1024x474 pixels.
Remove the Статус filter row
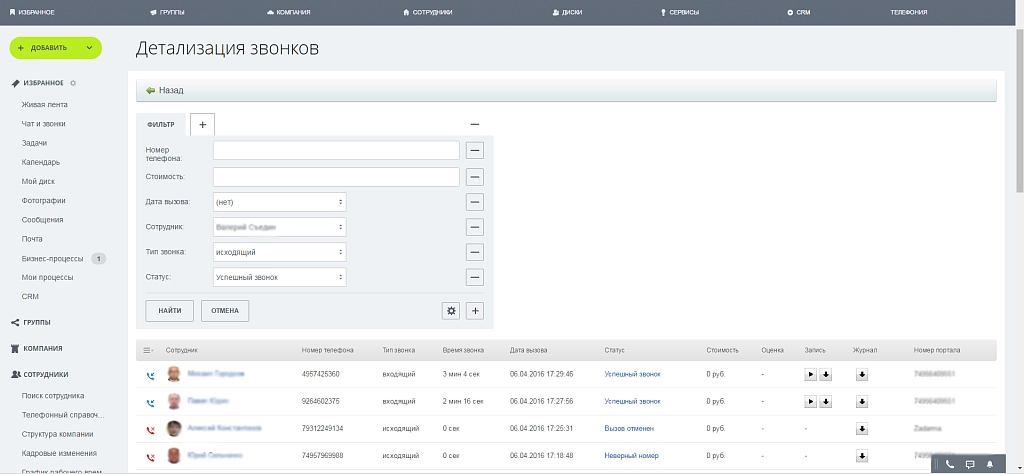[x=475, y=277]
